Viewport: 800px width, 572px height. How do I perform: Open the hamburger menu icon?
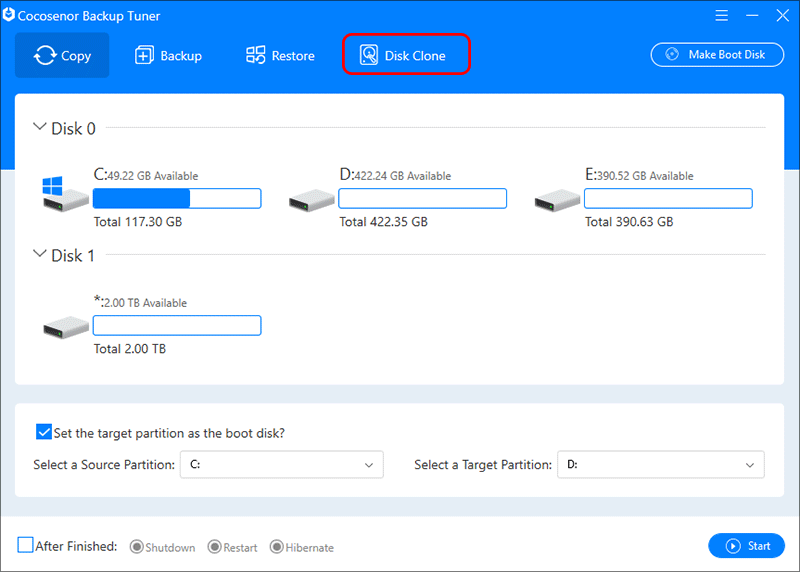click(721, 16)
